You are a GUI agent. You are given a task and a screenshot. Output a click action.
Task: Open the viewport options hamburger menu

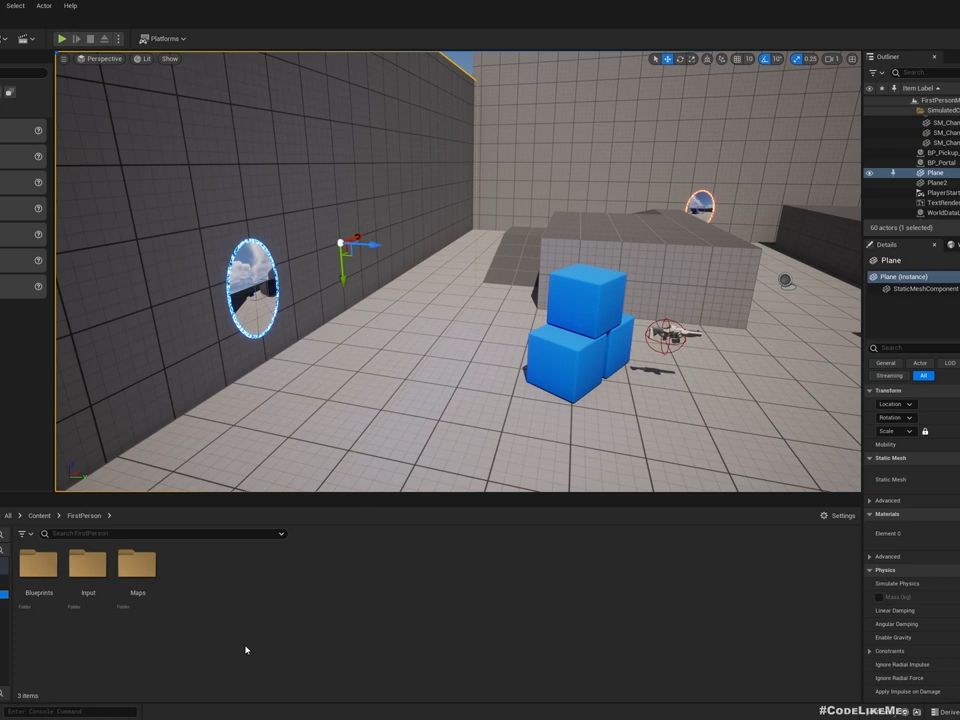(64, 59)
